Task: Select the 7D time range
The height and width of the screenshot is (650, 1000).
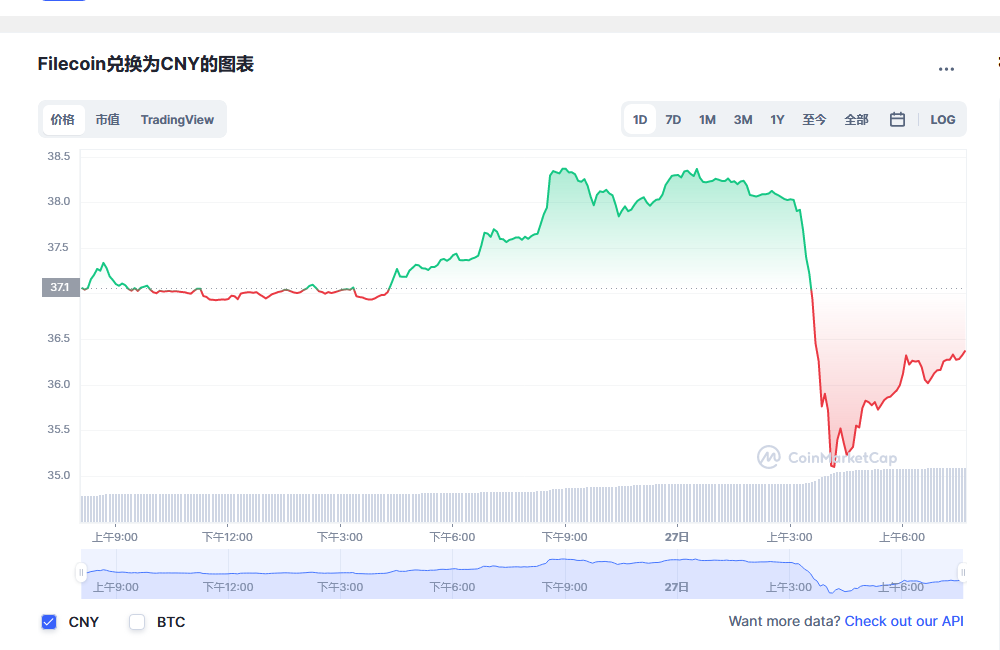Action: click(x=673, y=119)
